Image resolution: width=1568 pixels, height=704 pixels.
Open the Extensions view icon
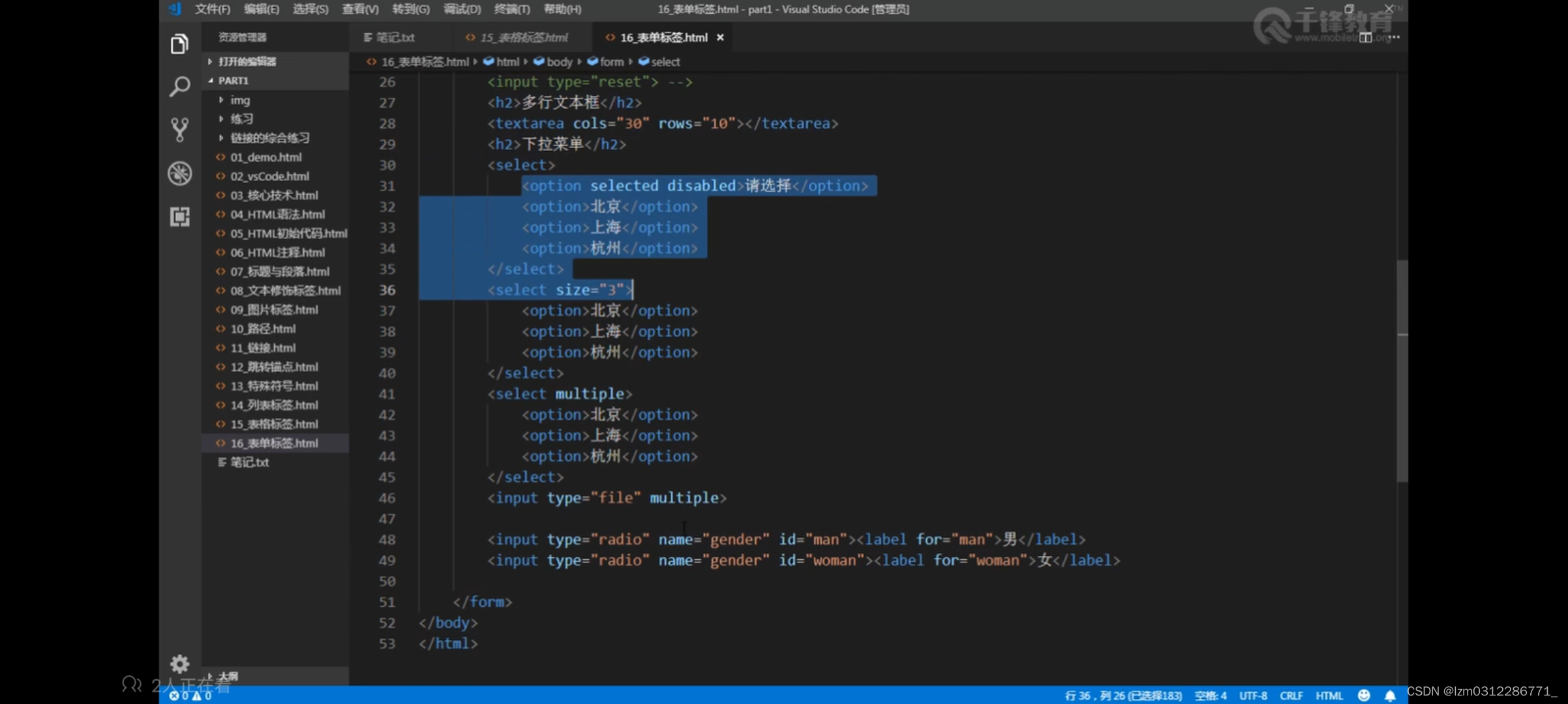(179, 216)
